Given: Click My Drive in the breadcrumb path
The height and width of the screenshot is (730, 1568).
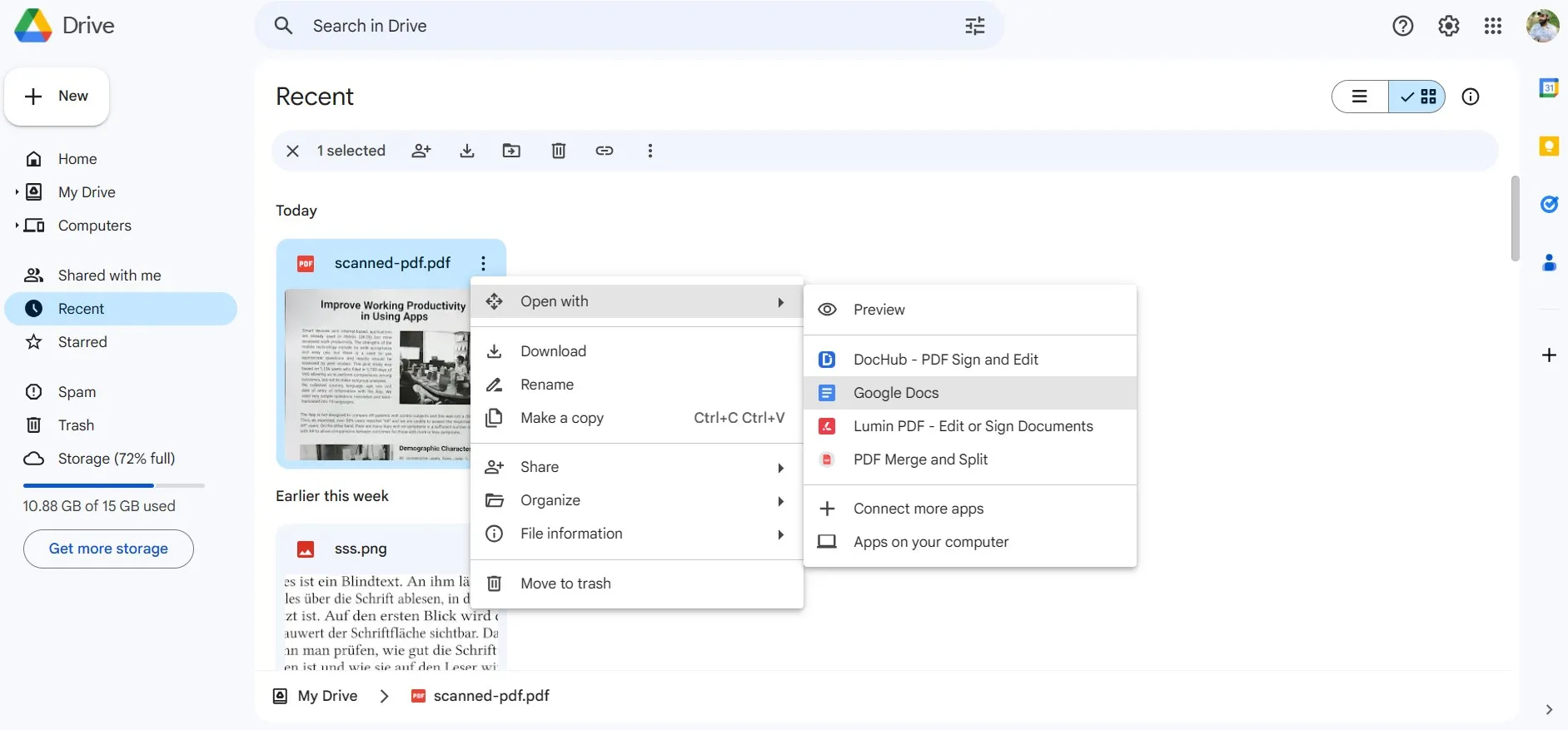Looking at the screenshot, I should [327, 696].
